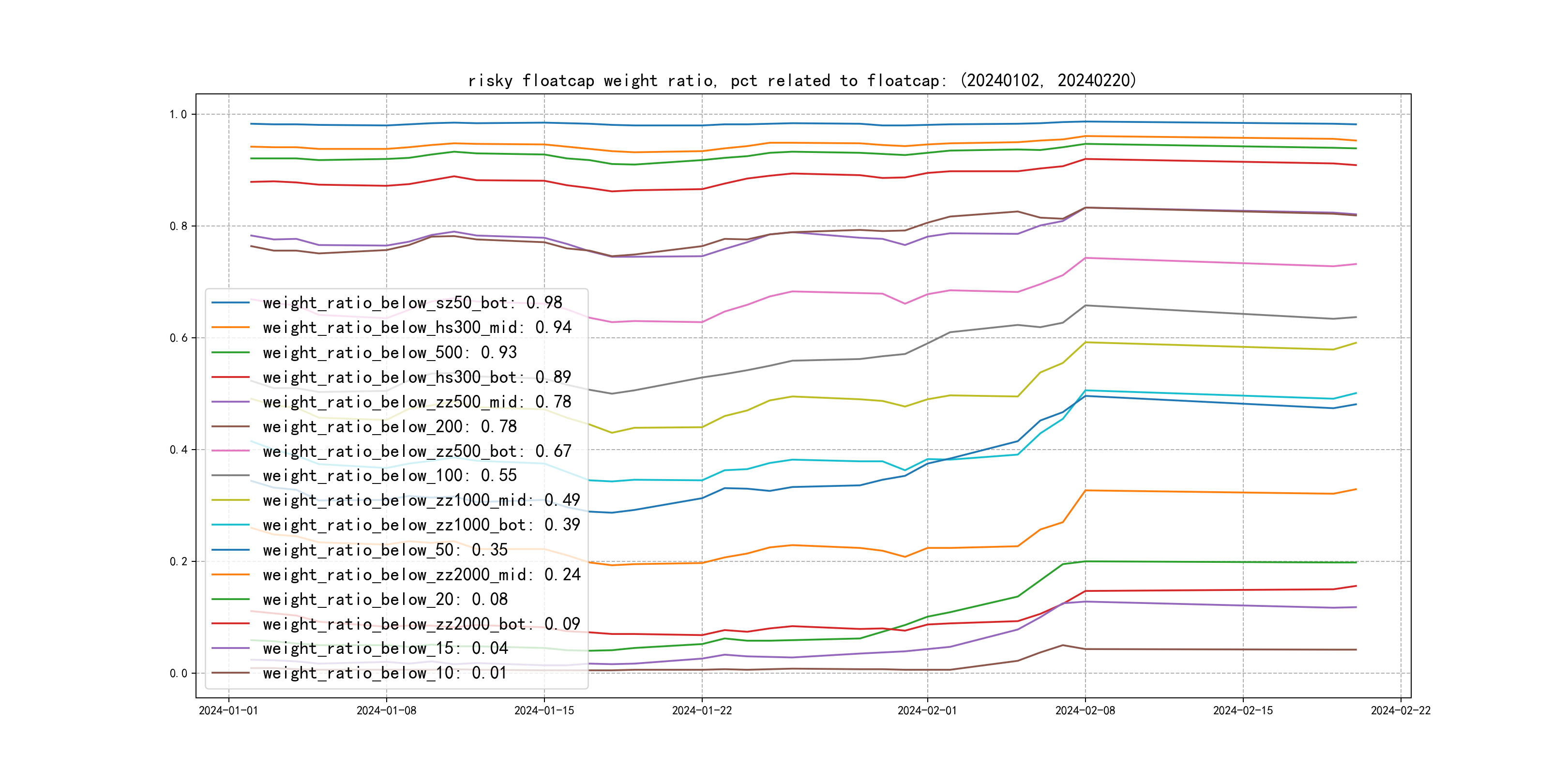1568x784 pixels.
Task: Click purple swatch for weight_ratio_below_zz500_mid
Action: [x=230, y=402]
